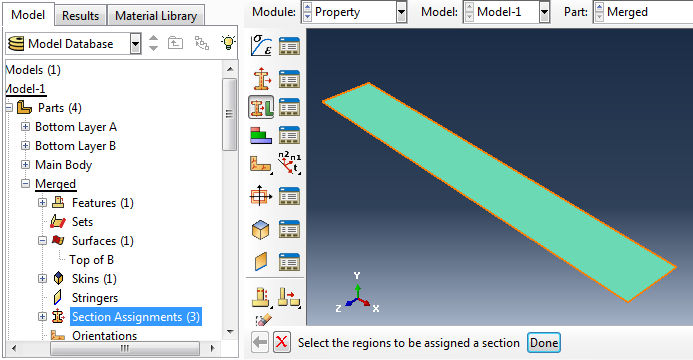Open the Section Manager icon
Viewport: 693px width, 360px height.
point(289,79)
